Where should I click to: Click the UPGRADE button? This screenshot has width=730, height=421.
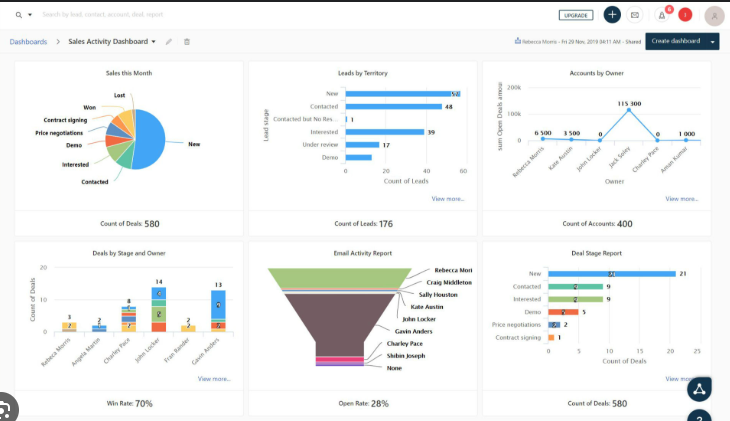tap(575, 15)
